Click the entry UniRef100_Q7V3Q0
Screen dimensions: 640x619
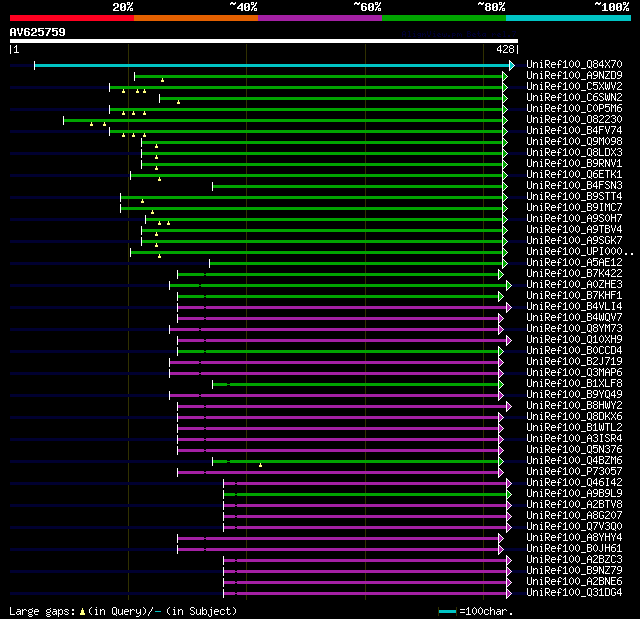(x=574, y=527)
